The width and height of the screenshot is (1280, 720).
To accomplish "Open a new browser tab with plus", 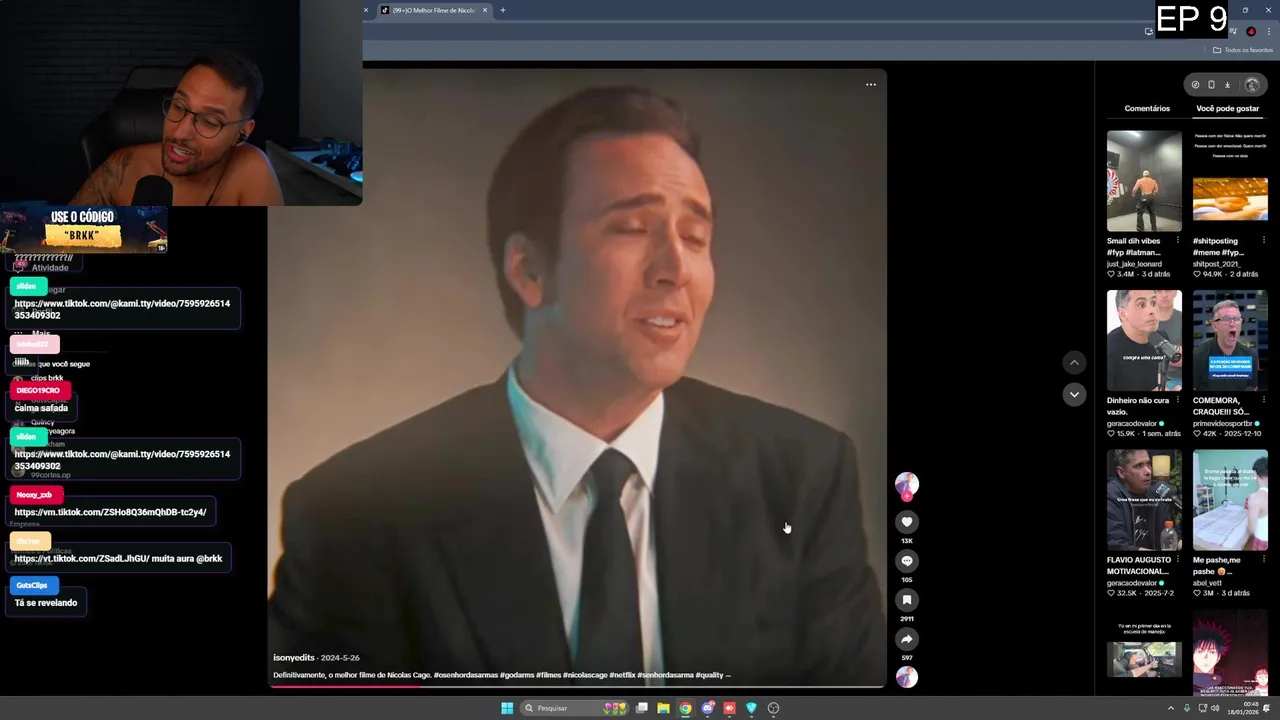I will coord(503,10).
